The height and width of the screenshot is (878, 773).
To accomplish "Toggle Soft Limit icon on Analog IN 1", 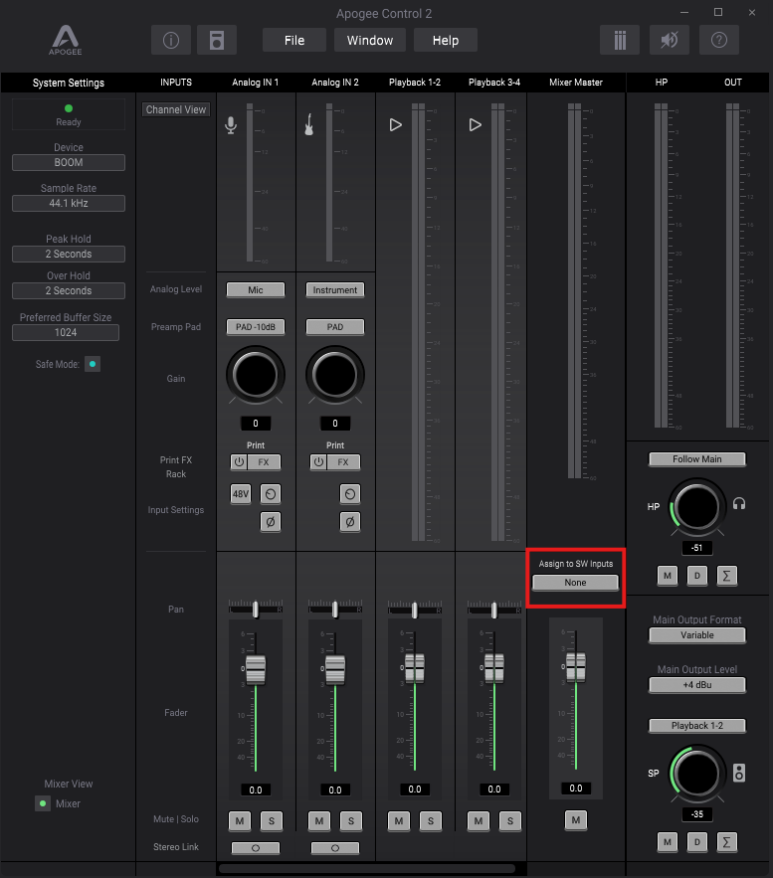I will (x=271, y=494).
